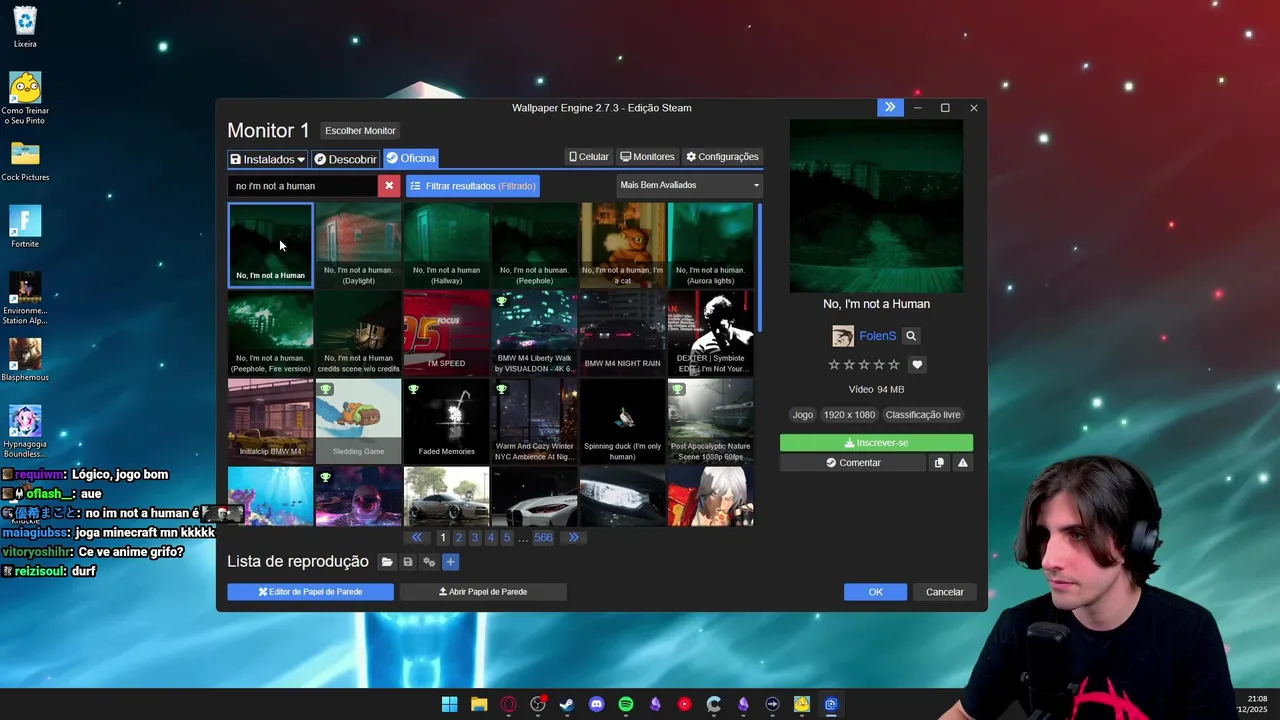Screen dimensions: 1280x720
Task: Click Escolher Monitor button
Action: [360, 131]
